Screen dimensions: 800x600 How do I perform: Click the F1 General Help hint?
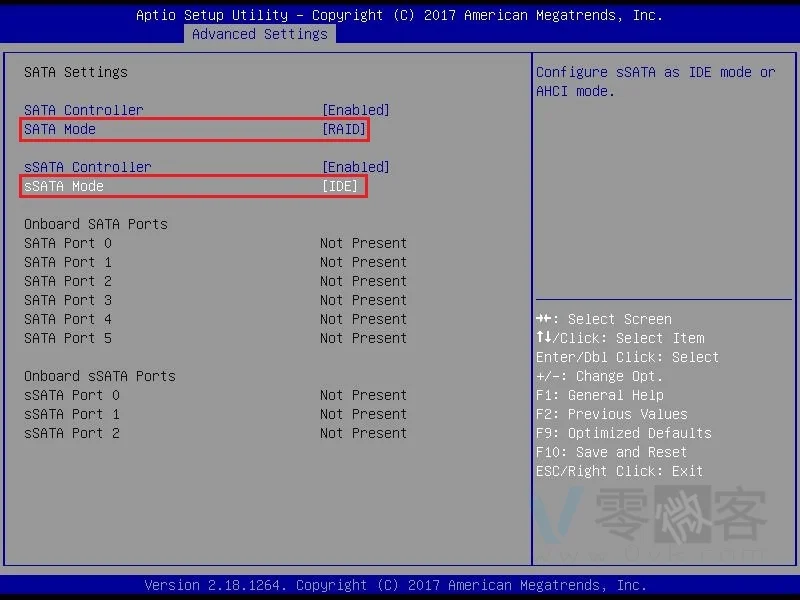point(600,395)
